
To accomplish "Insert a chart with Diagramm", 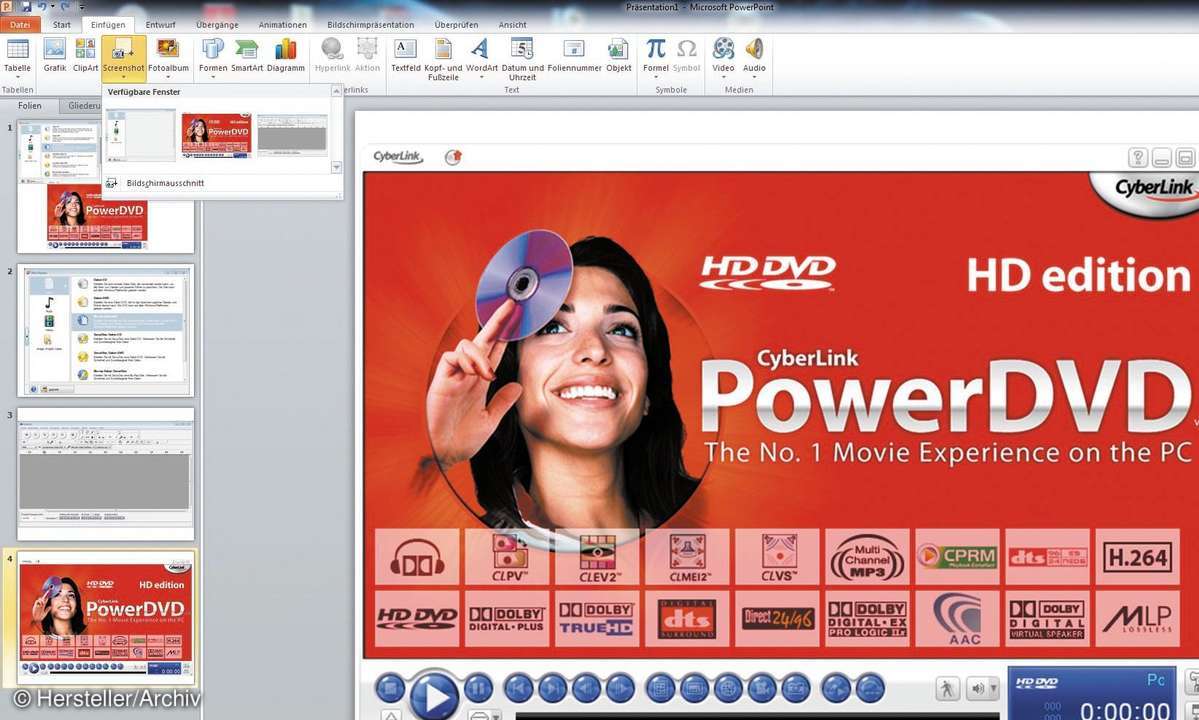I will [x=285, y=55].
